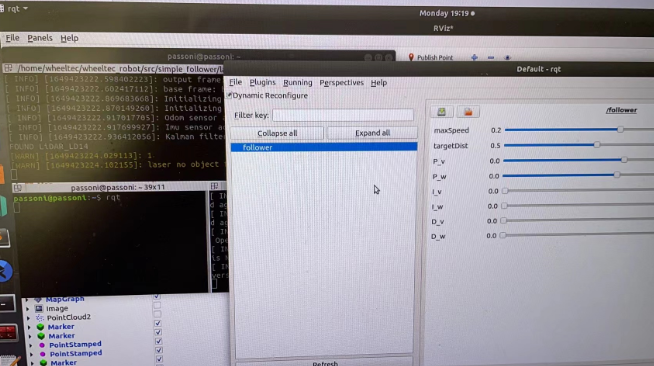This screenshot has height=366, width=654.
Task: Click the Publish Point tool label in RViz
Action: 435,58
